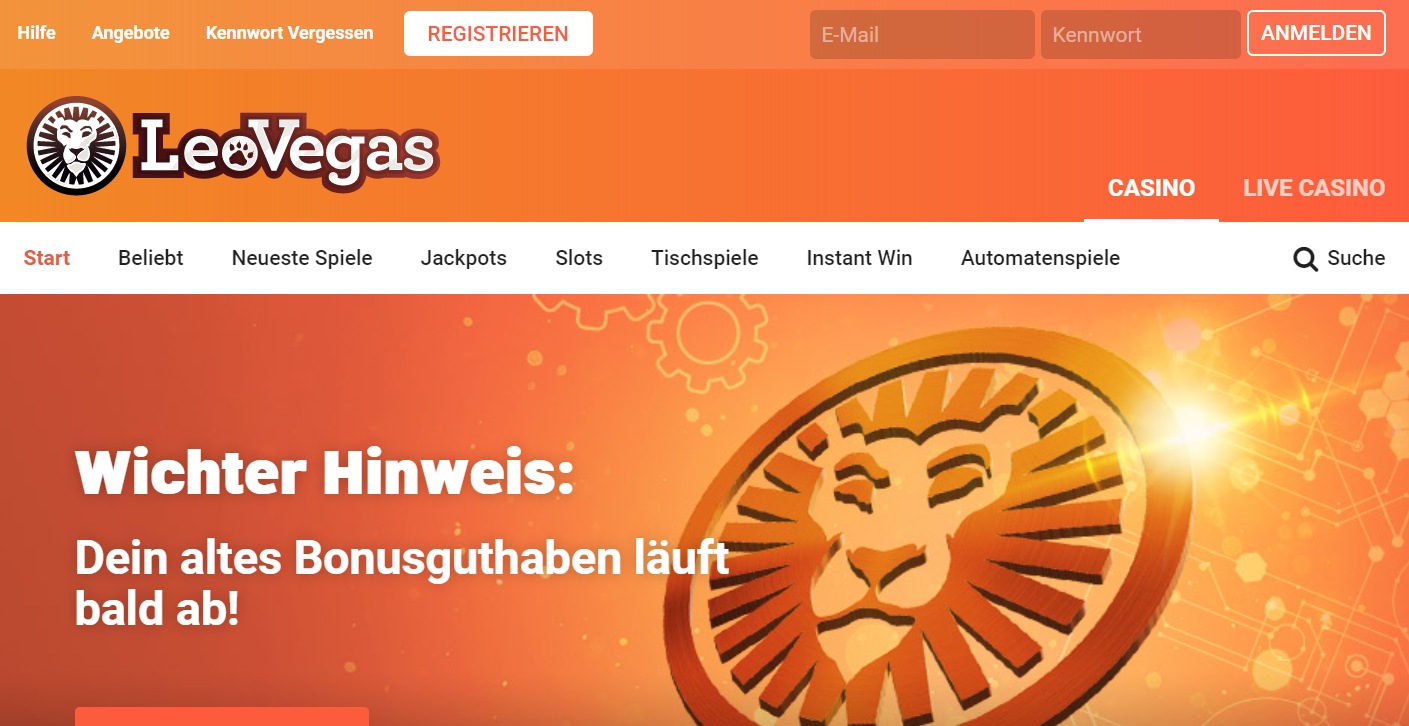The height and width of the screenshot is (726, 1409).
Task: Open the Beliebt category
Action: pos(151,258)
